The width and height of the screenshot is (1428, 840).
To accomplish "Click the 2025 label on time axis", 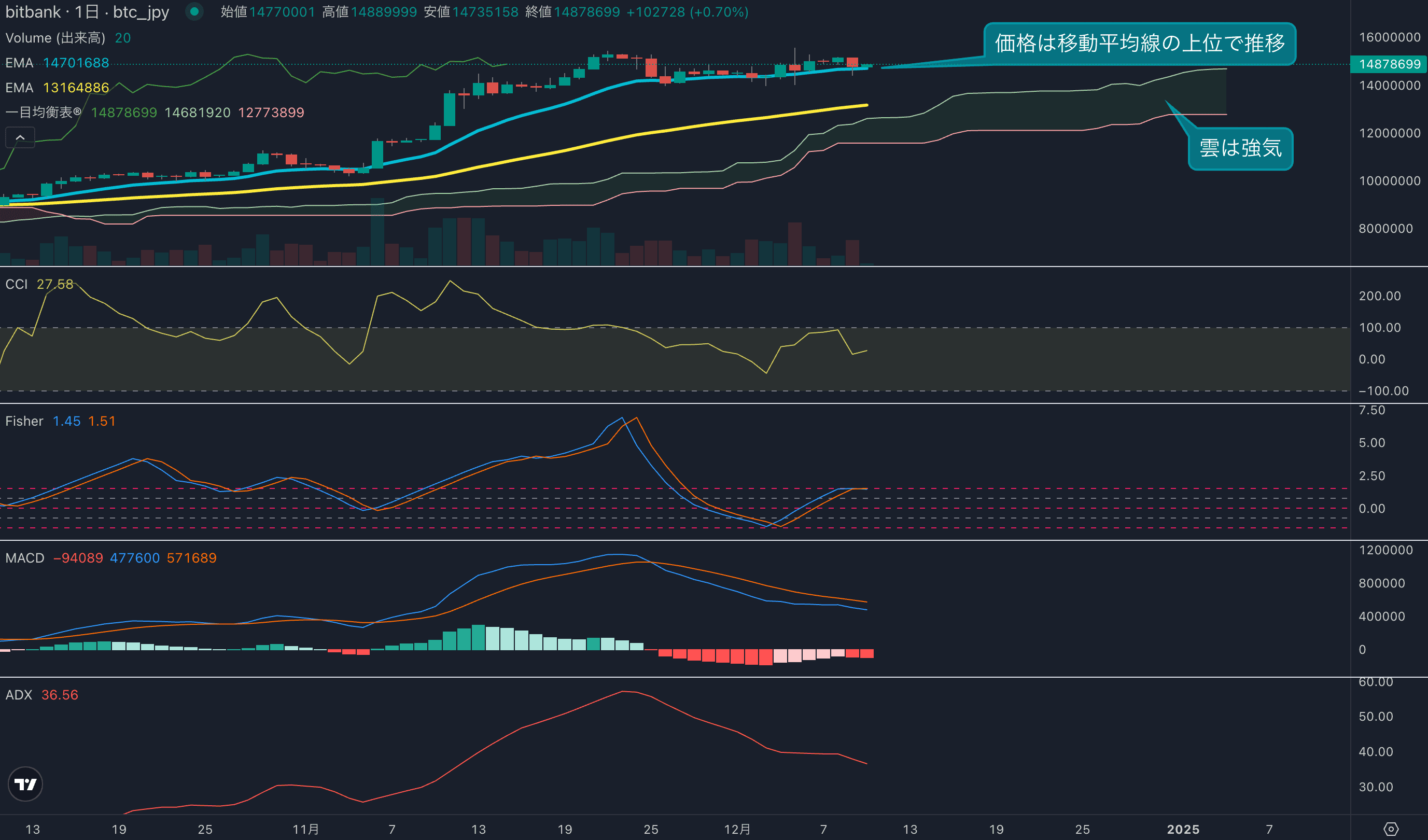I will (x=1183, y=829).
